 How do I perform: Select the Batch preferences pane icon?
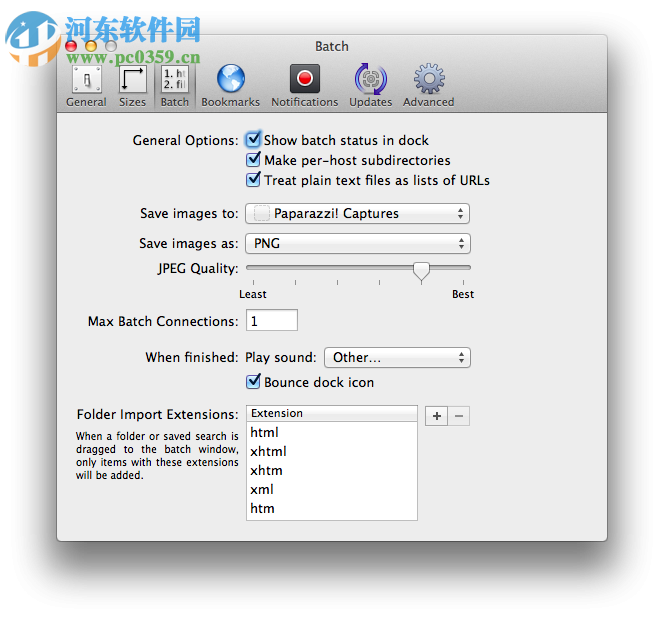[174, 79]
